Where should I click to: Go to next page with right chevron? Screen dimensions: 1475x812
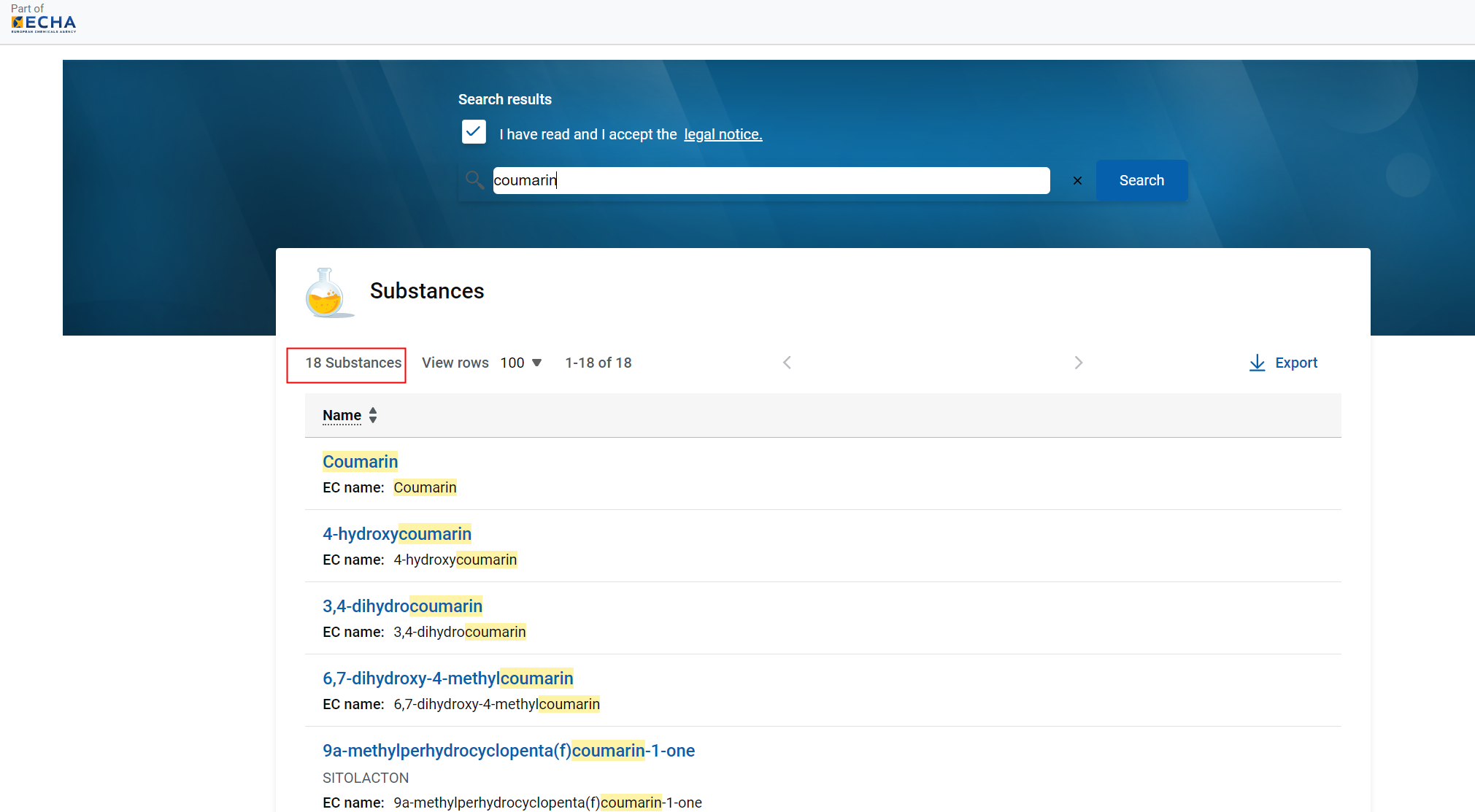[x=1079, y=363]
